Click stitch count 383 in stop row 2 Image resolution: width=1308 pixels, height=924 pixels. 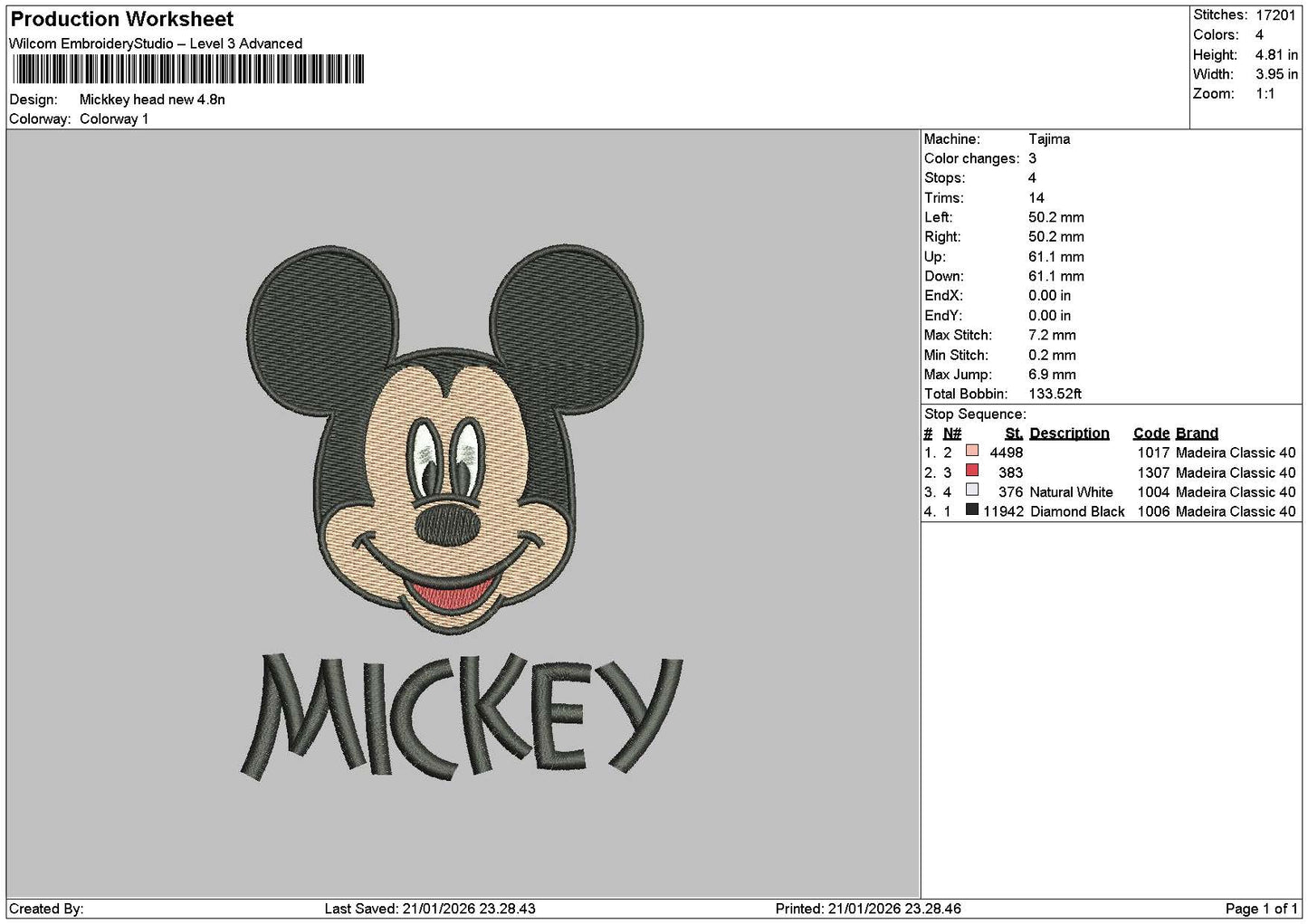click(x=1010, y=472)
